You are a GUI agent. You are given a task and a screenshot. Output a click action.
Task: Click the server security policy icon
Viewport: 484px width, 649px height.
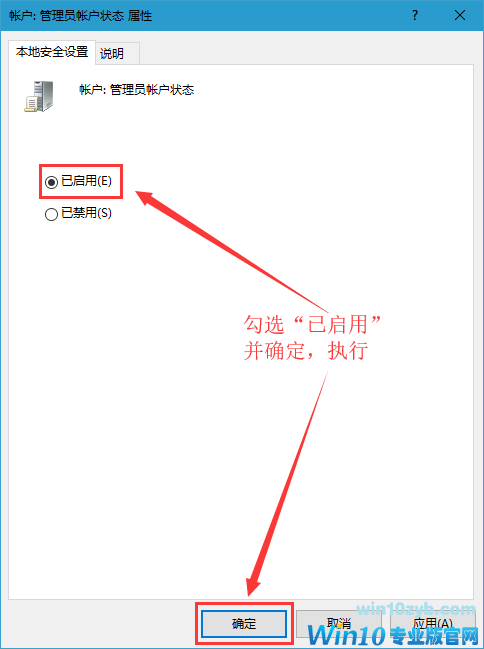[x=39, y=96]
